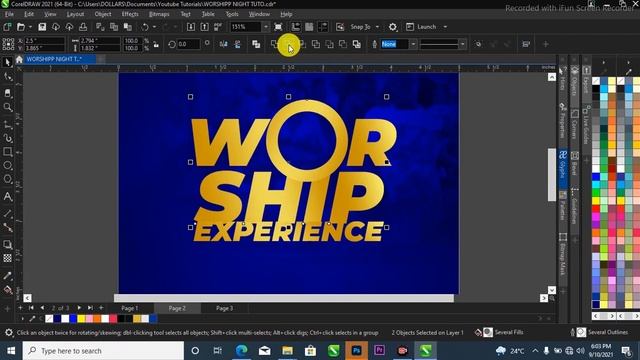
Task: Open the Window menu
Action: [x=259, y=14]
